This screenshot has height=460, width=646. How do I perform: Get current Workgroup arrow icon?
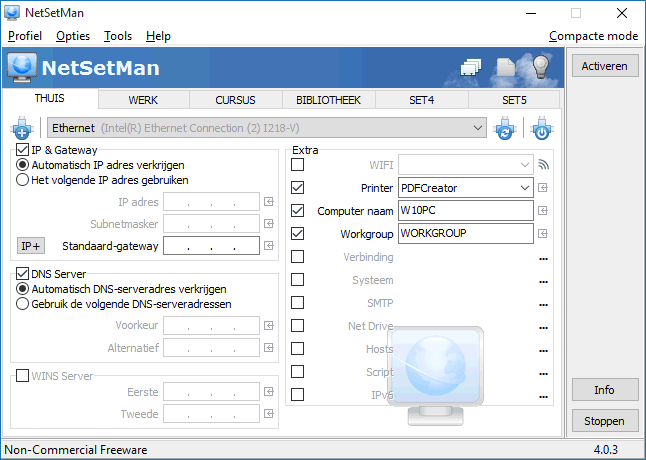coord(543,234)
